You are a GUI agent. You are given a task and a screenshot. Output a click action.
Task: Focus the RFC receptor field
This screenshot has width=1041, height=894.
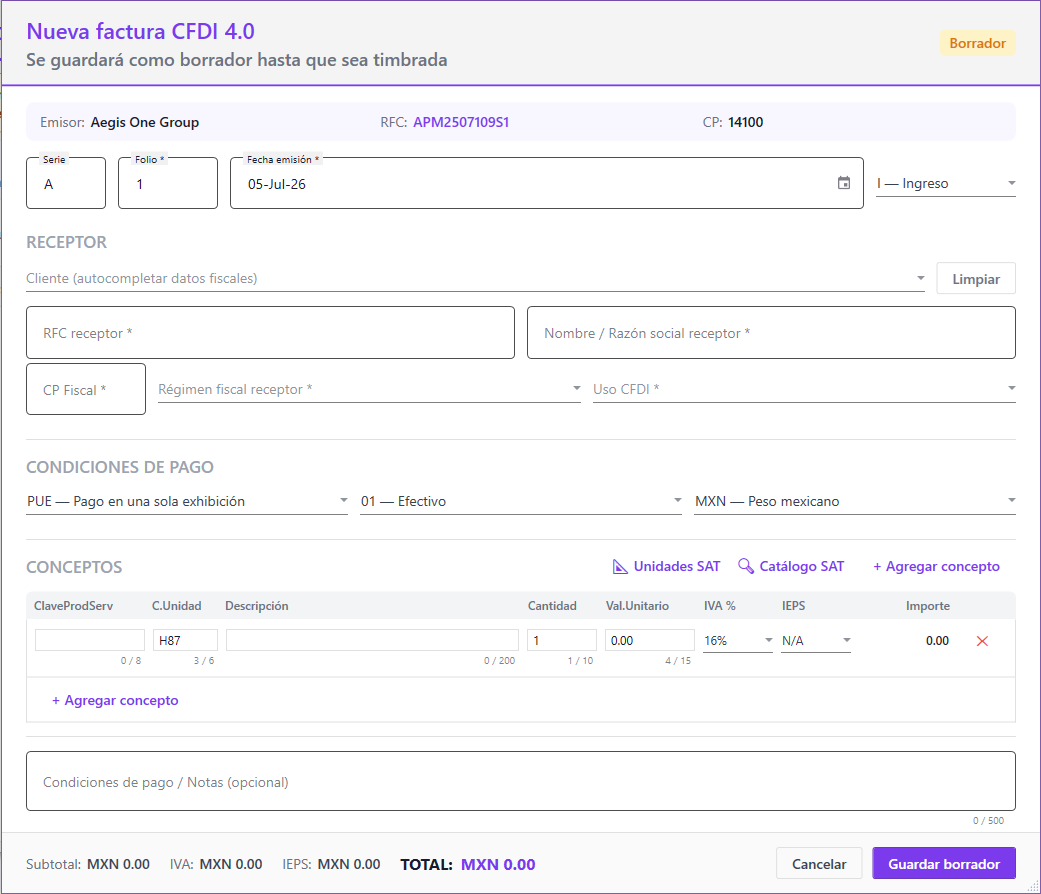[x=270, y=333]
